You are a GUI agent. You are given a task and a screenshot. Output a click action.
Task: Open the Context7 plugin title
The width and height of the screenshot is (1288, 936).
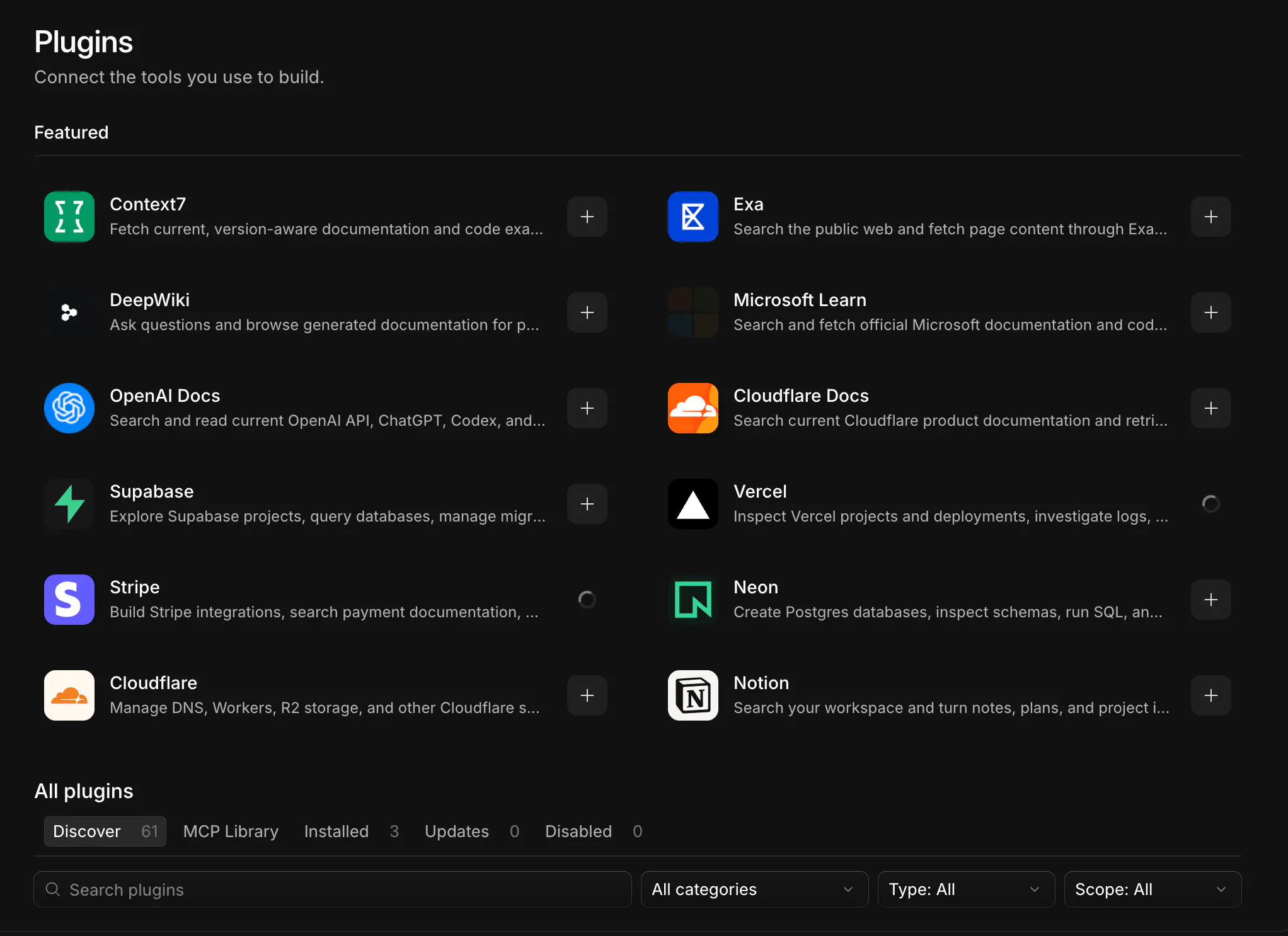coord(147,204)
